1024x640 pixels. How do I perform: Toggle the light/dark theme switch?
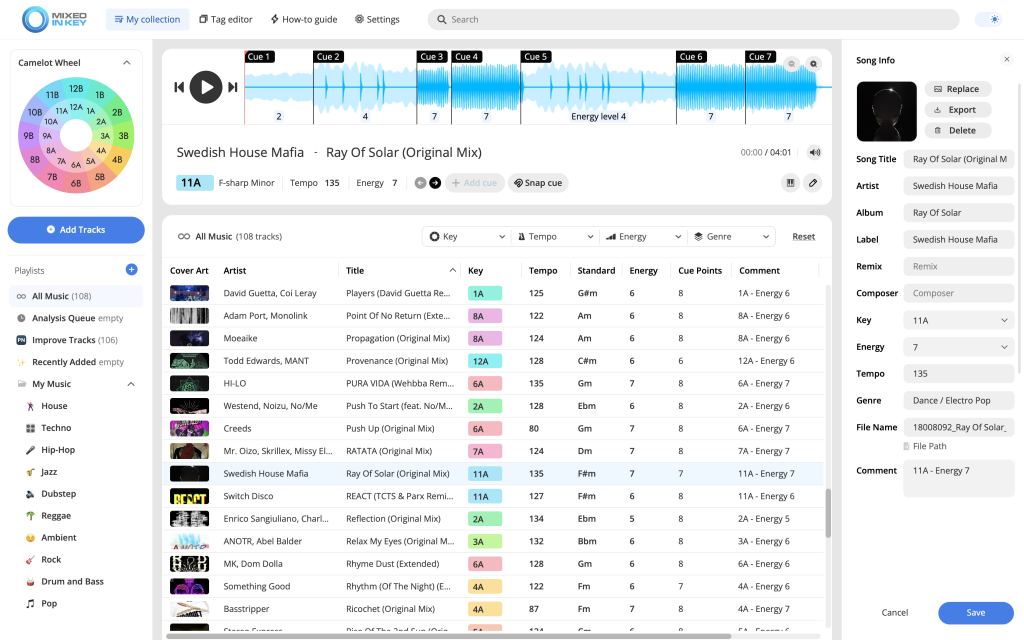(993, 19)
